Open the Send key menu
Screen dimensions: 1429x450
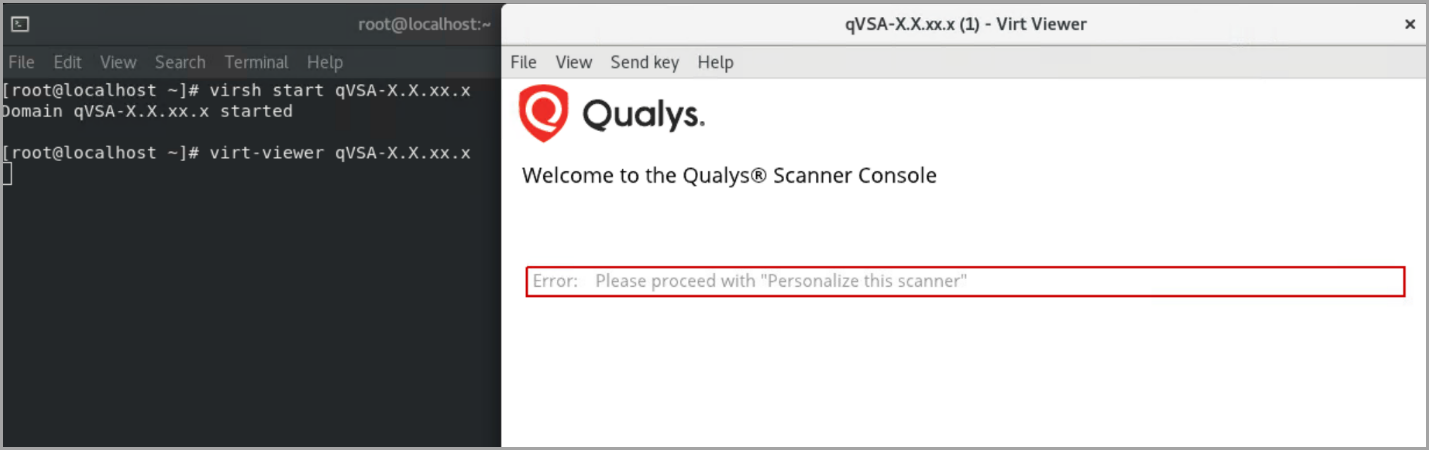tap(645, 62)
